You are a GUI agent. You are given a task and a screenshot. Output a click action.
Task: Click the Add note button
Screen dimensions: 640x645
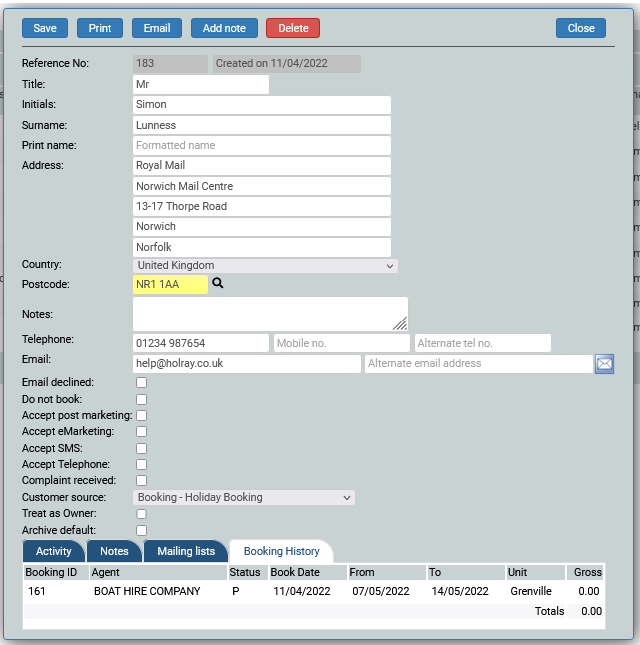[x=224, y=28]
